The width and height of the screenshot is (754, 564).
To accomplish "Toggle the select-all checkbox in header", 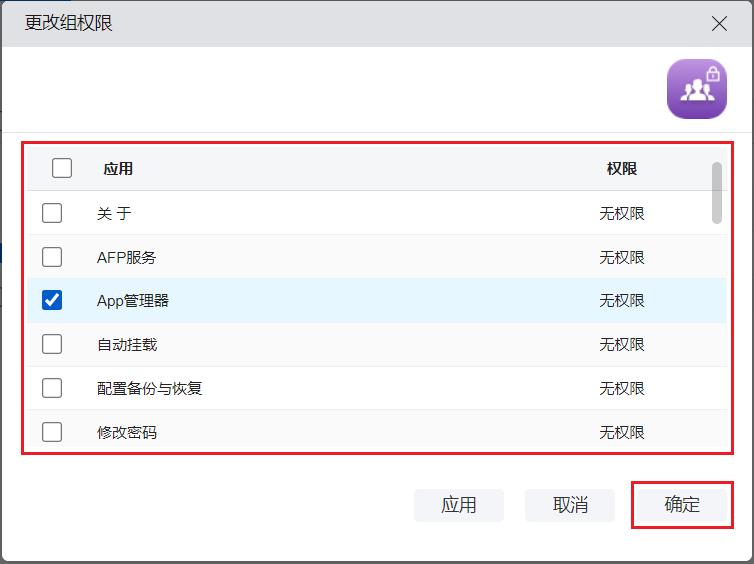I will 62,168.
